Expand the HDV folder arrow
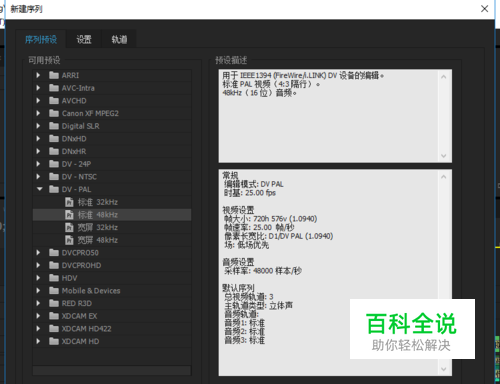 (38, 278)
